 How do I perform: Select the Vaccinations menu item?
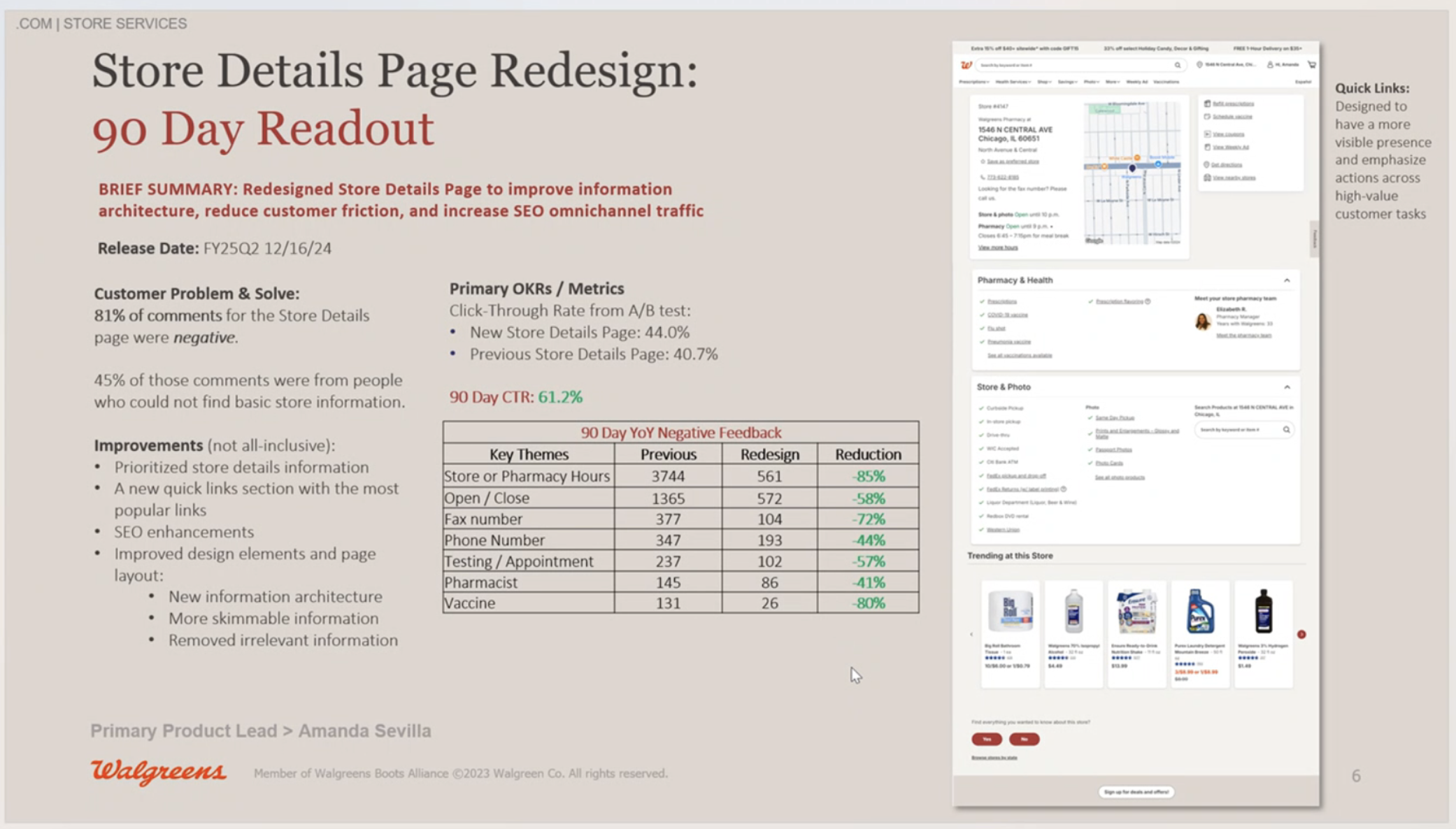click(1166, 82)
